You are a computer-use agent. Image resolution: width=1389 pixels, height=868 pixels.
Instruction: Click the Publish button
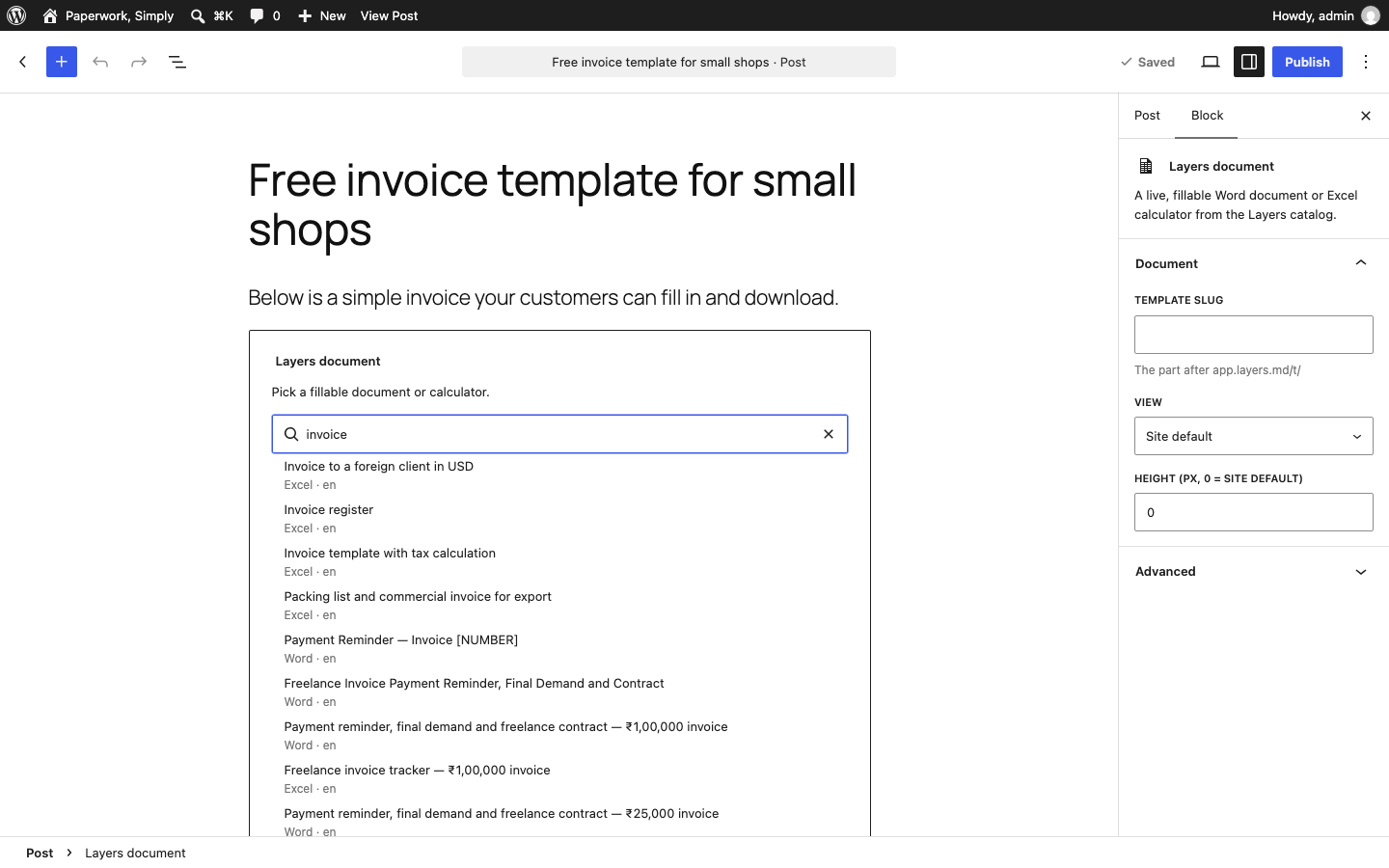pos(1307,62)
